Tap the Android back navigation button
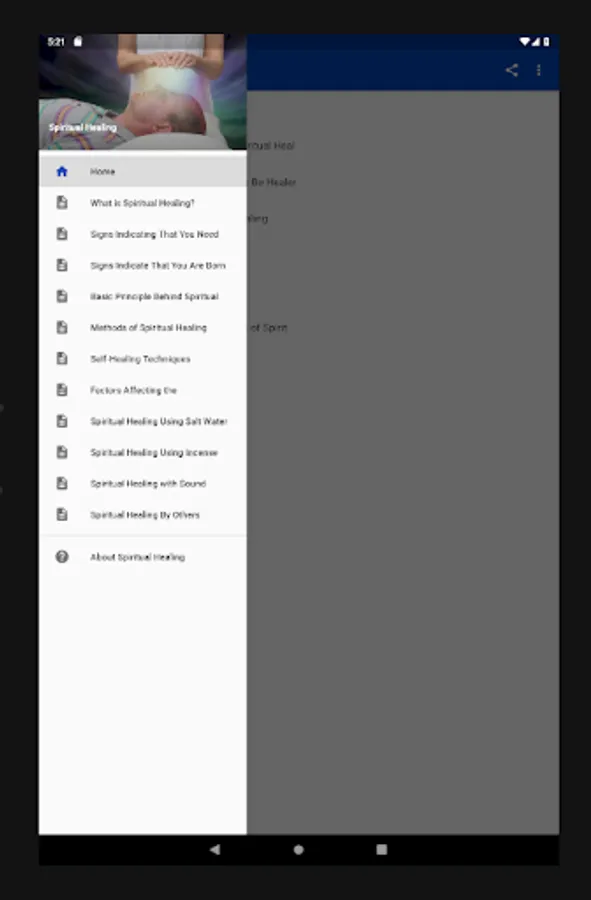Screen dimensions: 591x900 tap(215, 849)
